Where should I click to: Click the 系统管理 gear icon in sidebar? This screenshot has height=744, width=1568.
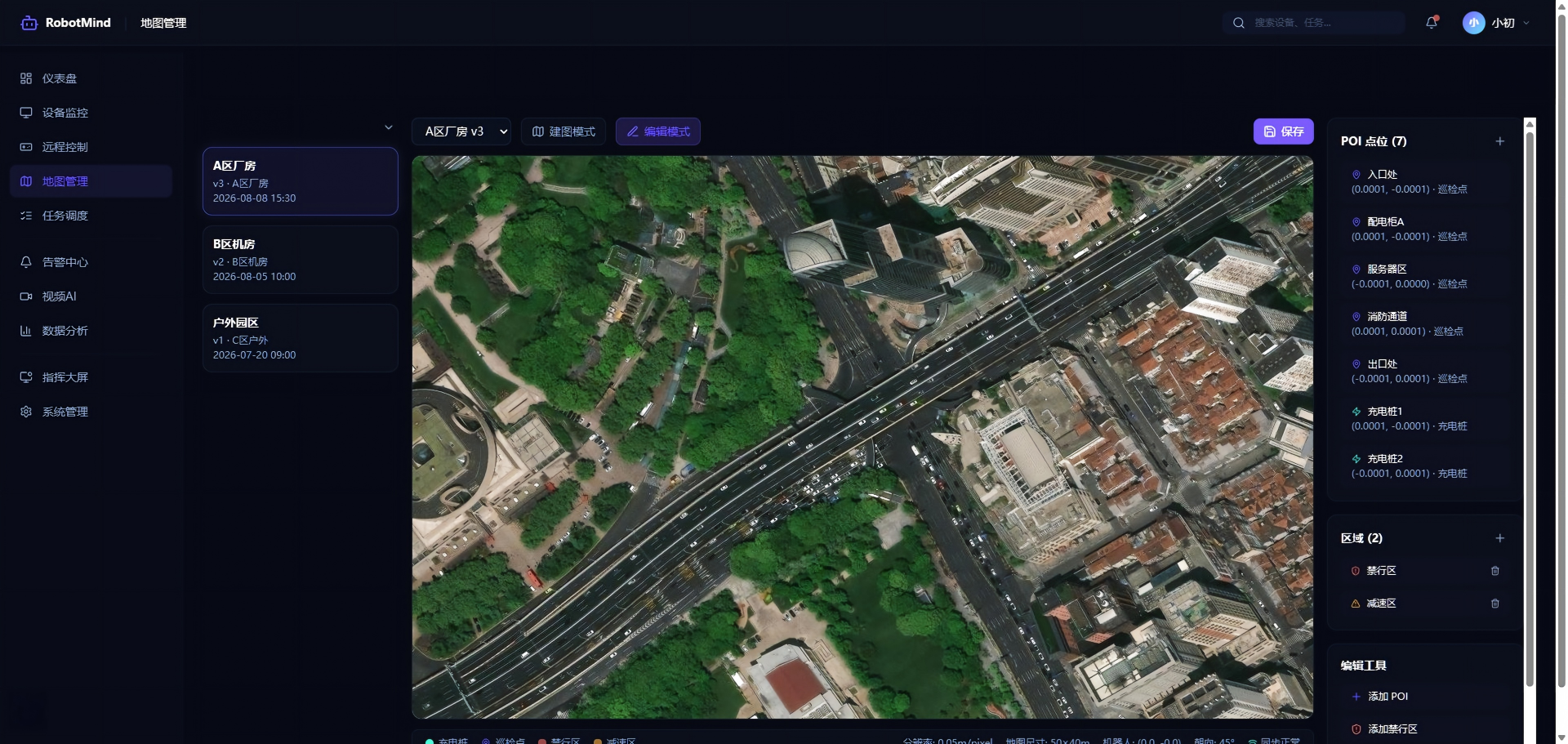point(26,412)
